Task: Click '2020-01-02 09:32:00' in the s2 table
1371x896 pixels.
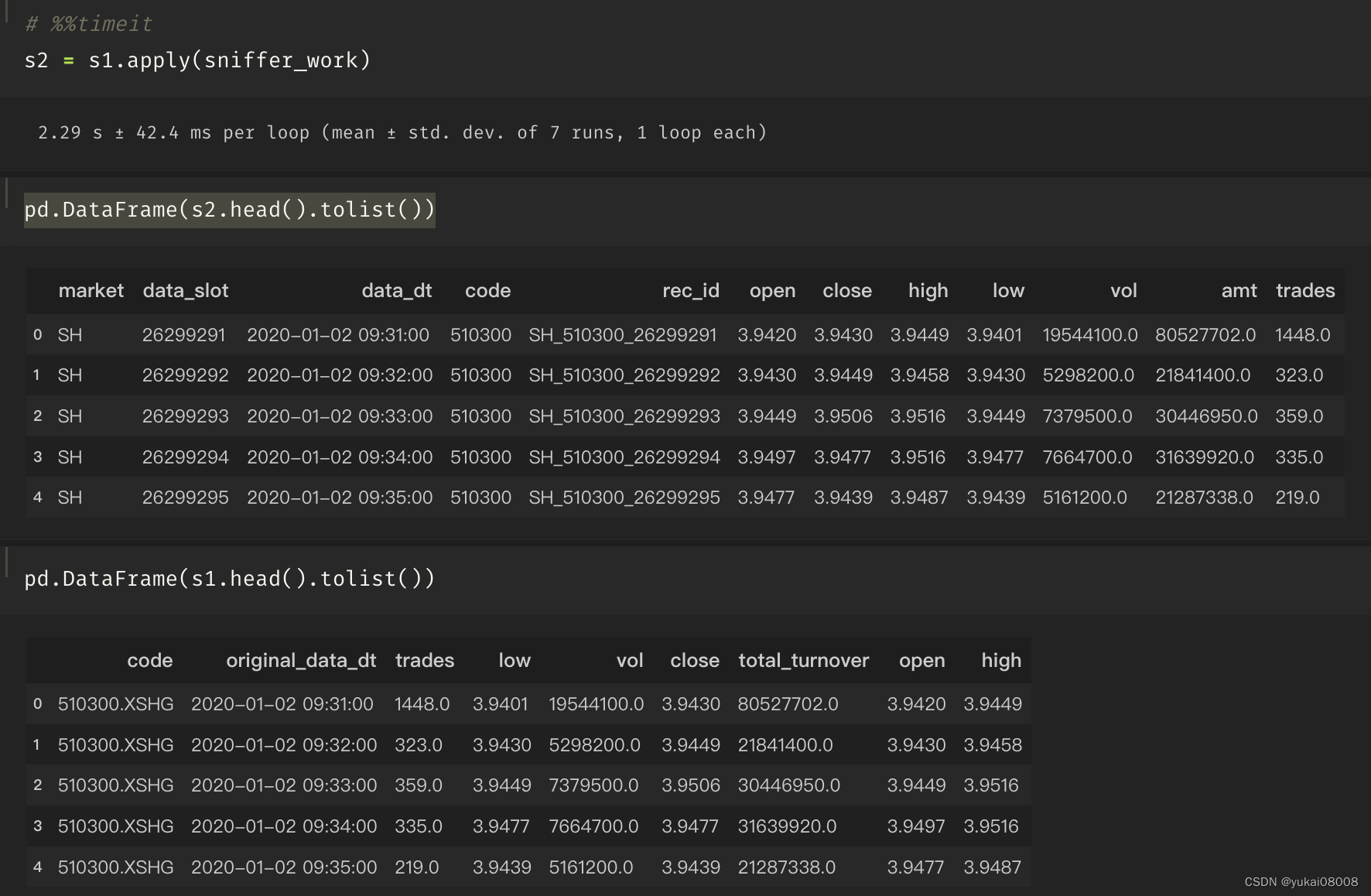Action: [x=340, y=375]
